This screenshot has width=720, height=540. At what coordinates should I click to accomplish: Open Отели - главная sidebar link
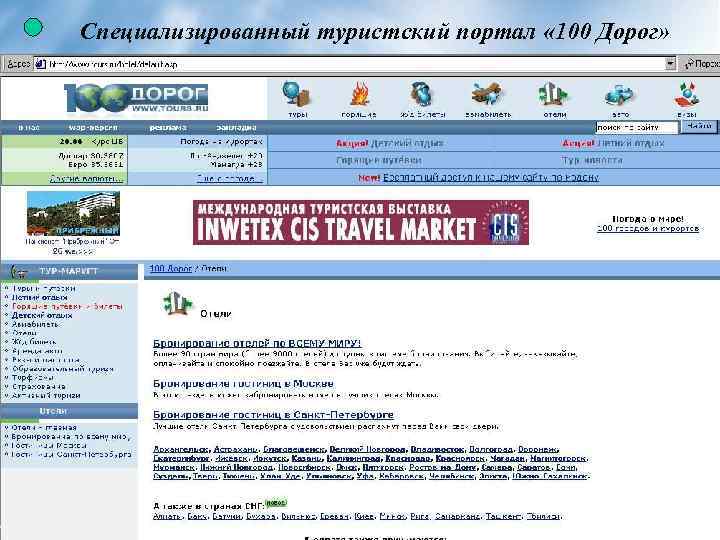pyautogui.click(x=44, y=428)
